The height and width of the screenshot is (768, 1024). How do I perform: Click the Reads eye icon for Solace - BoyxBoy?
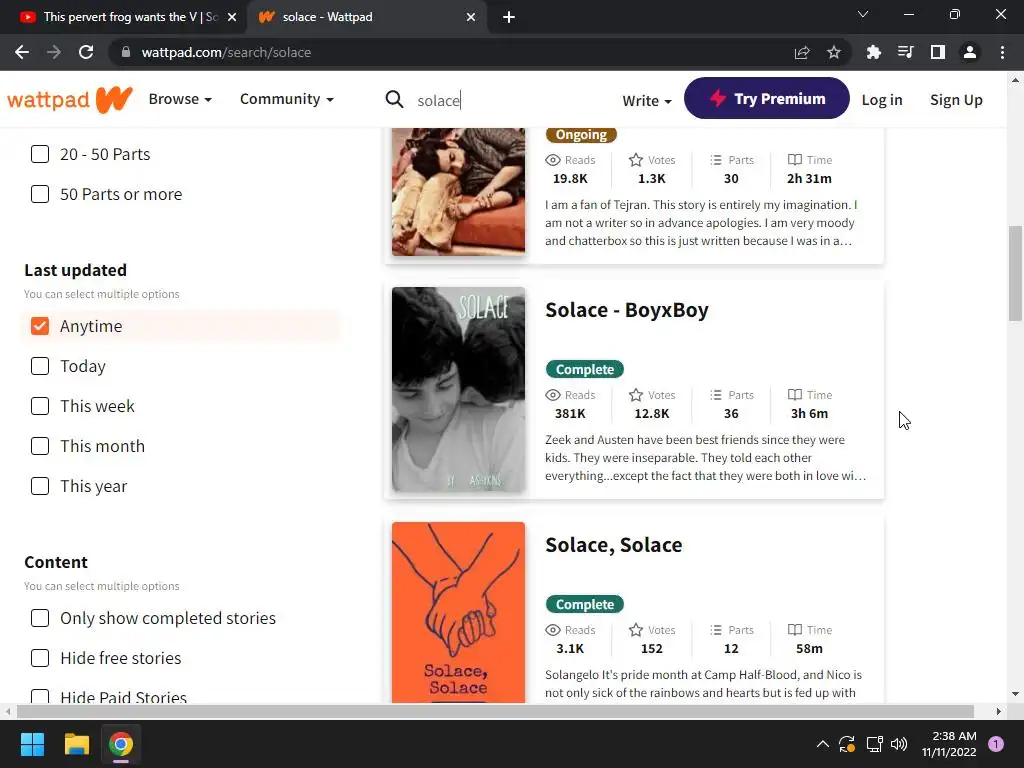pyautogui.click(x=553, y=395)
